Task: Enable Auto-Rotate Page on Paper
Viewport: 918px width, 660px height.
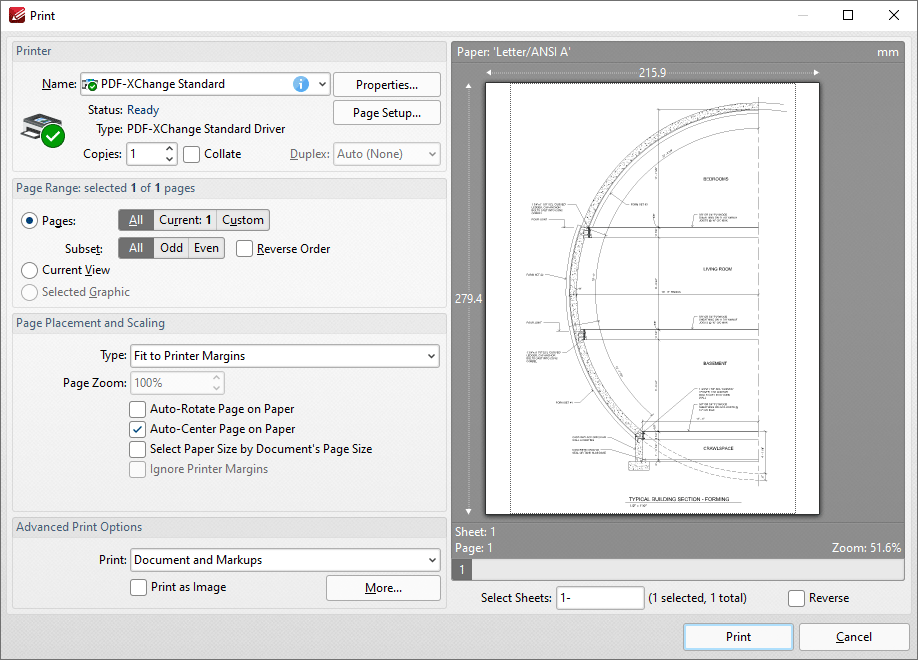Action: (x=138, y=409)
